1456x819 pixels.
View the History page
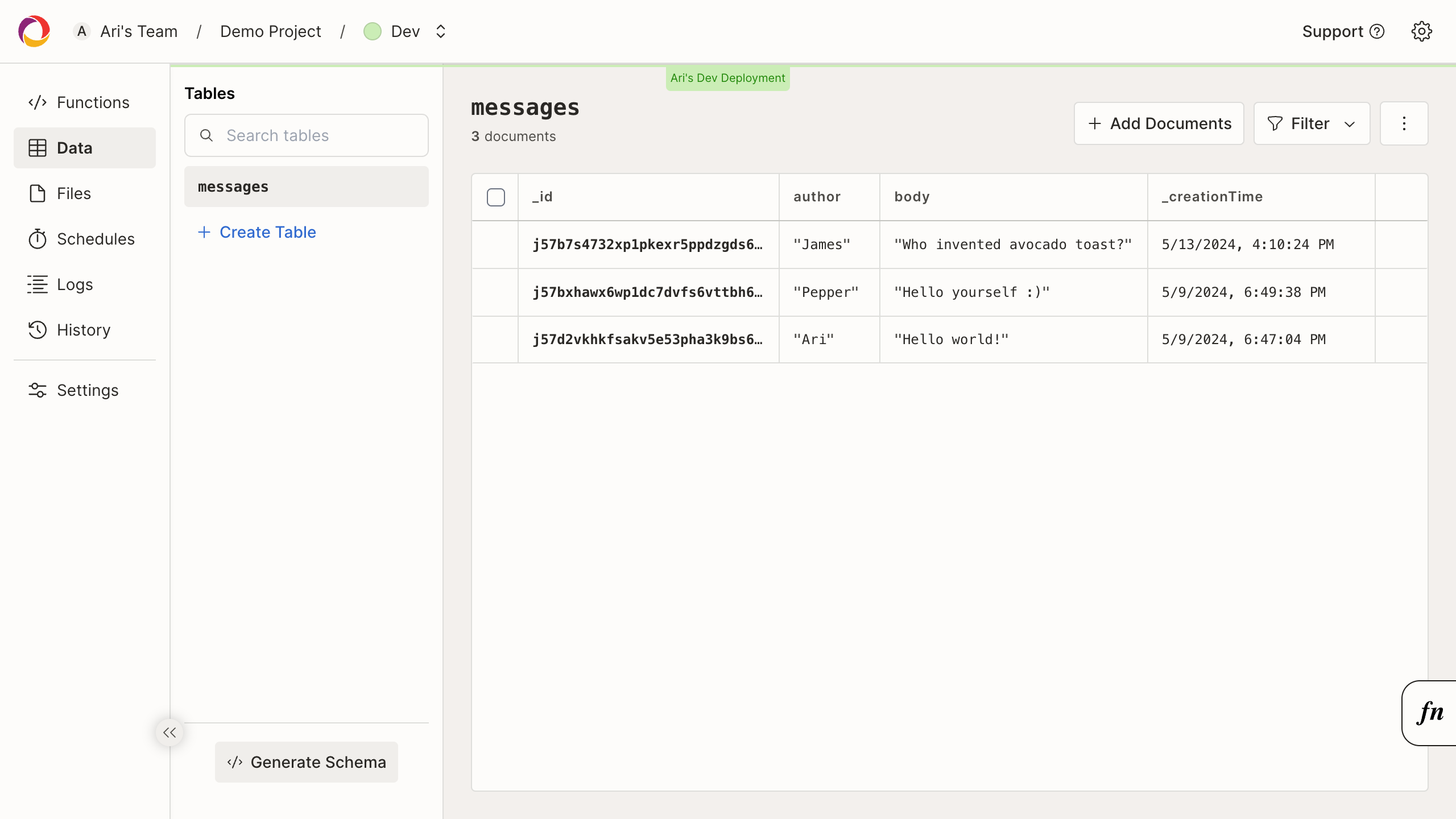(x=84, y=330)
